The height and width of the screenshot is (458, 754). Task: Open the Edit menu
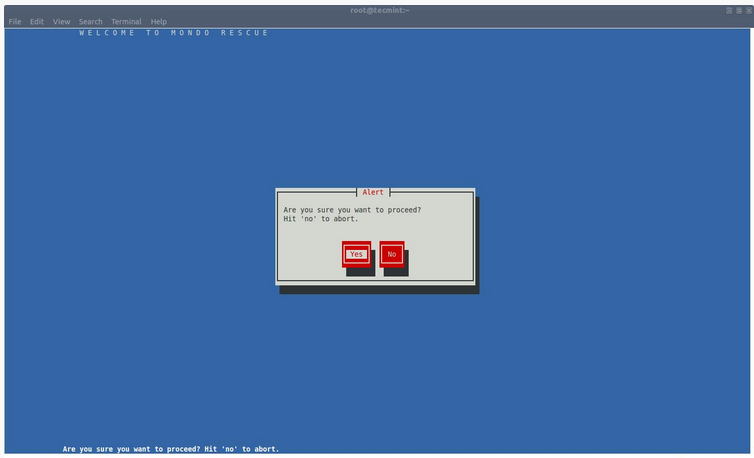[x=37, y=21]
